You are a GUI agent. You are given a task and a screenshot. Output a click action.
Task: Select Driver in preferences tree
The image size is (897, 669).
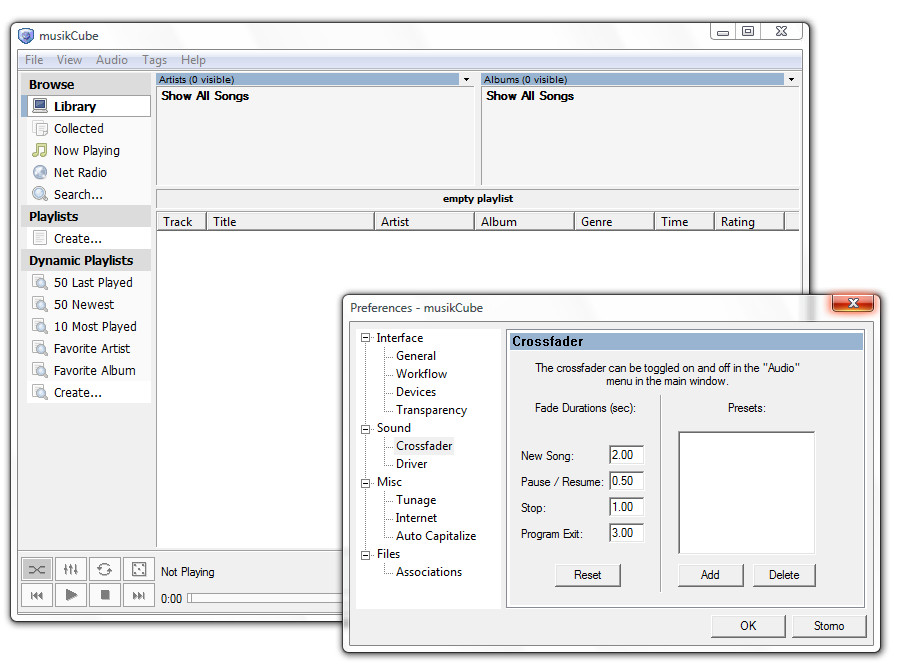coord(411,464)
